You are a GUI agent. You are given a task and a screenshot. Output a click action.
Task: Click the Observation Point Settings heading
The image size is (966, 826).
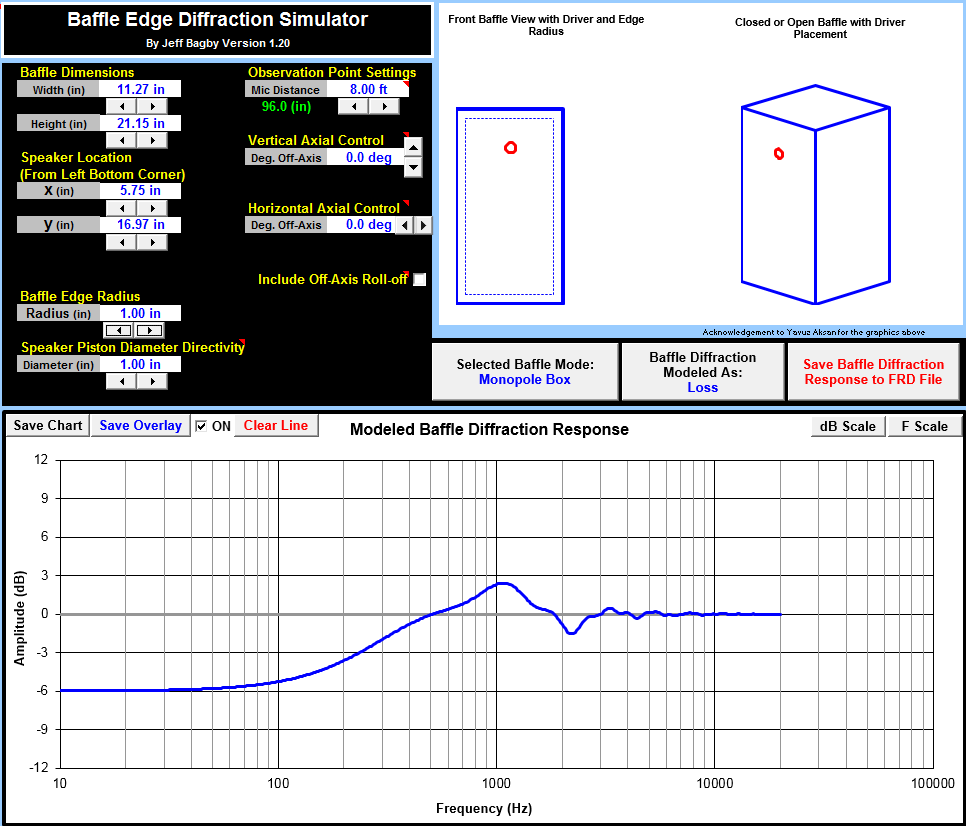pyautogui.click(x=332, y=73)
